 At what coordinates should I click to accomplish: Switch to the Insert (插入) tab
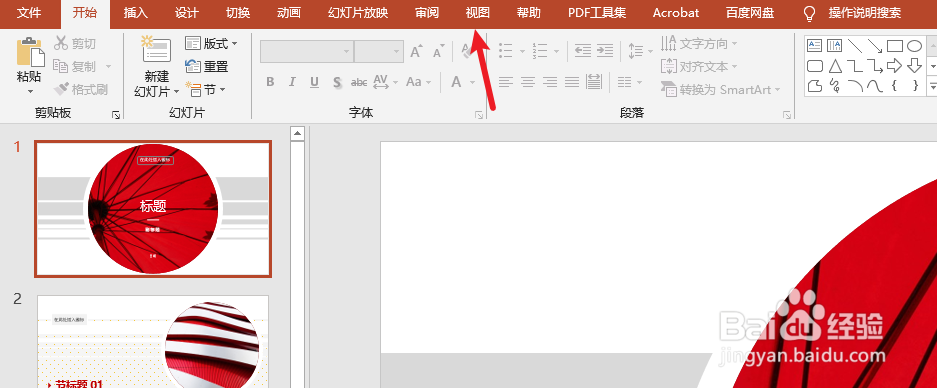click(x=136, y=13)
